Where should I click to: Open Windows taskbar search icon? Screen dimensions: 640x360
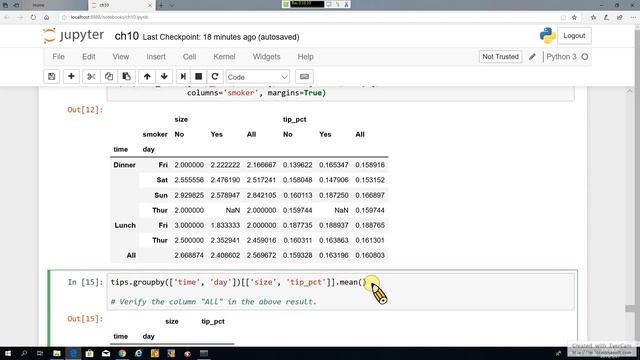click(x=24, y=353)
